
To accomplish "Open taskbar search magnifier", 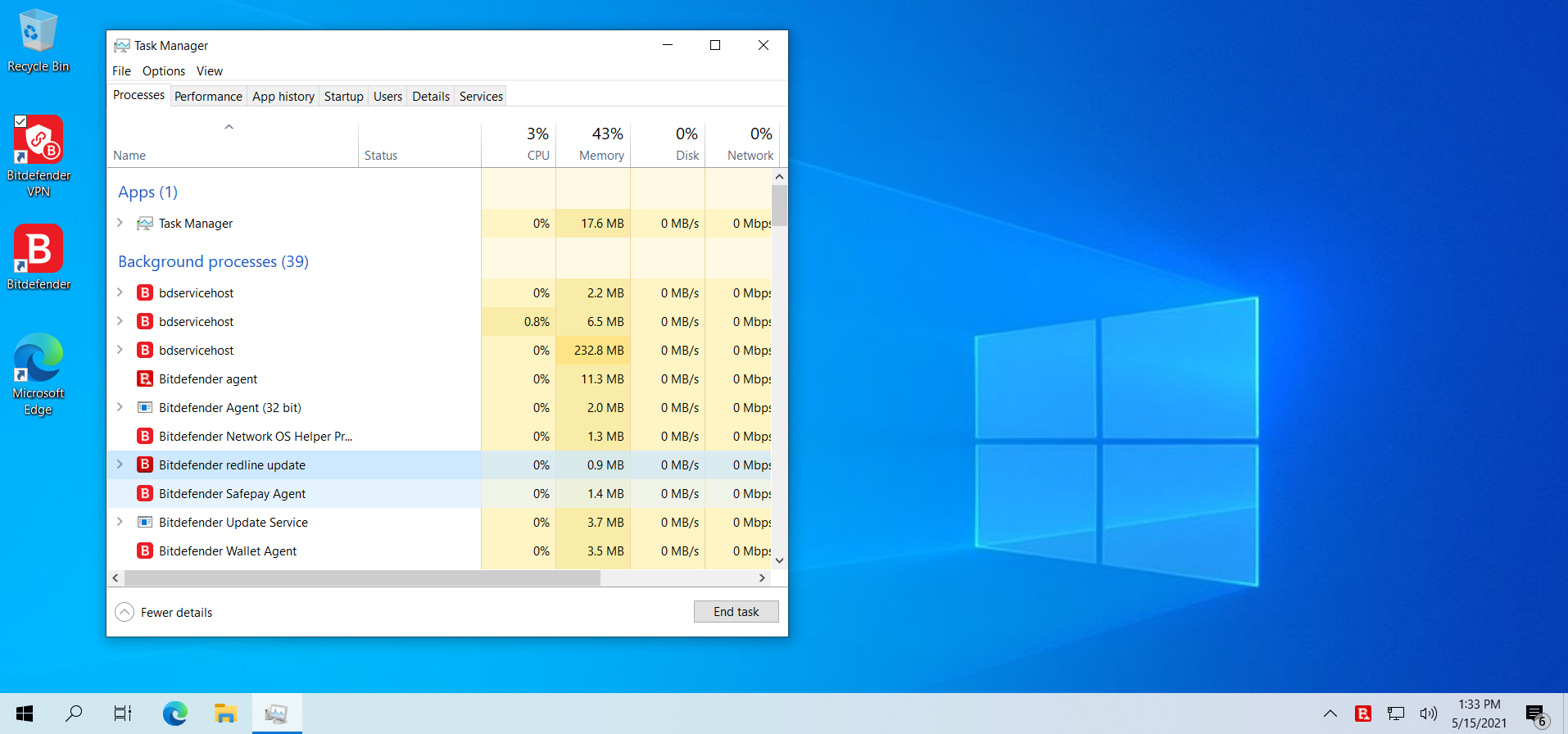I will click(74, 714).
